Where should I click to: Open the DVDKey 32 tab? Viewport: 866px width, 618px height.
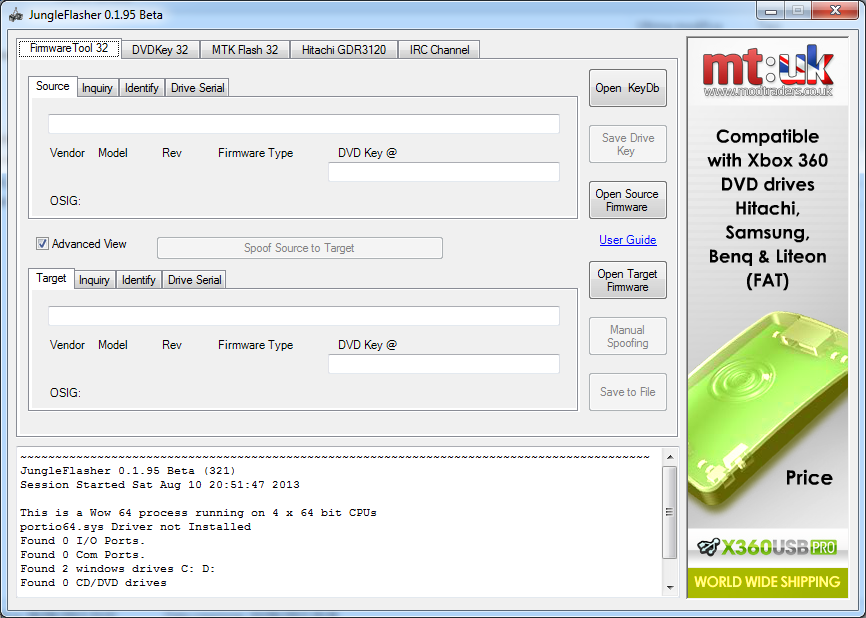click(160, 50)
